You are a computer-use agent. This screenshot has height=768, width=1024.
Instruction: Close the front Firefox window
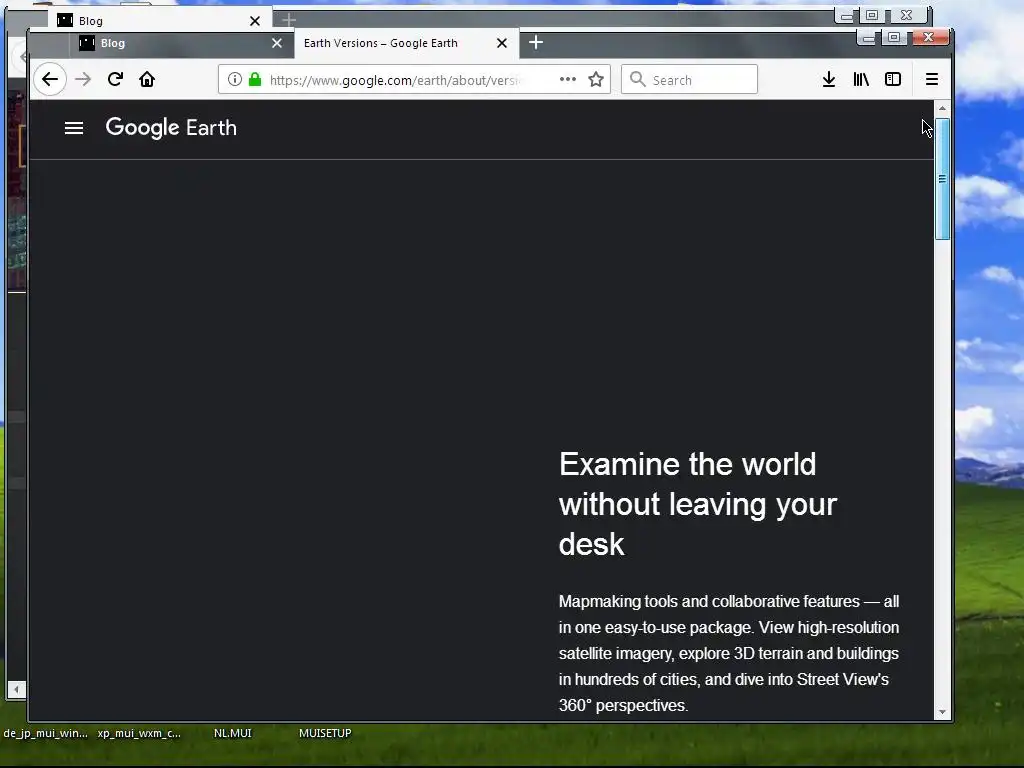(x=929, y=37)
